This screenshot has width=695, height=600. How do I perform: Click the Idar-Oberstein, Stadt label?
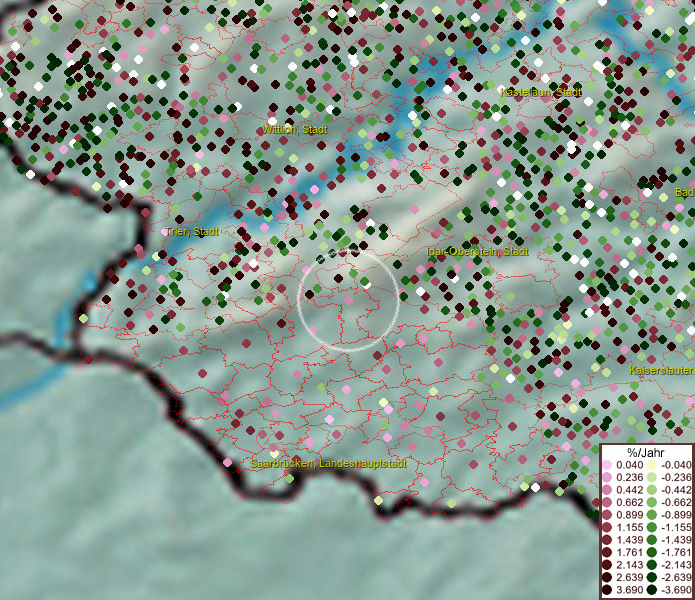478,251
